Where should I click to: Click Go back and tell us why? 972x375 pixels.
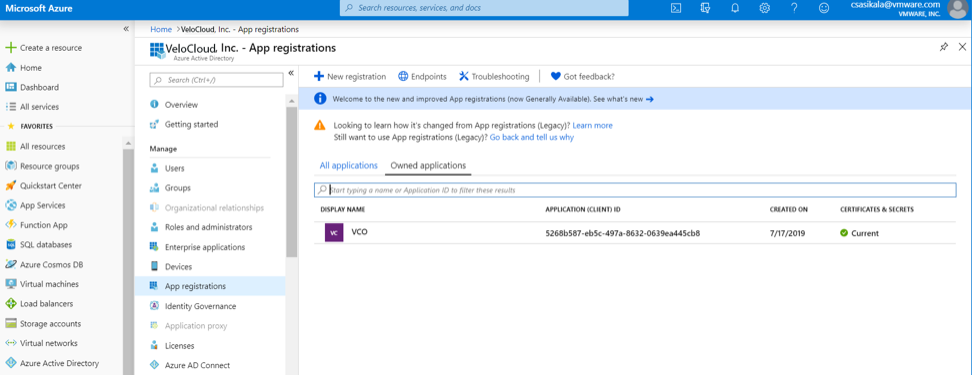click(x=531, y=137)
